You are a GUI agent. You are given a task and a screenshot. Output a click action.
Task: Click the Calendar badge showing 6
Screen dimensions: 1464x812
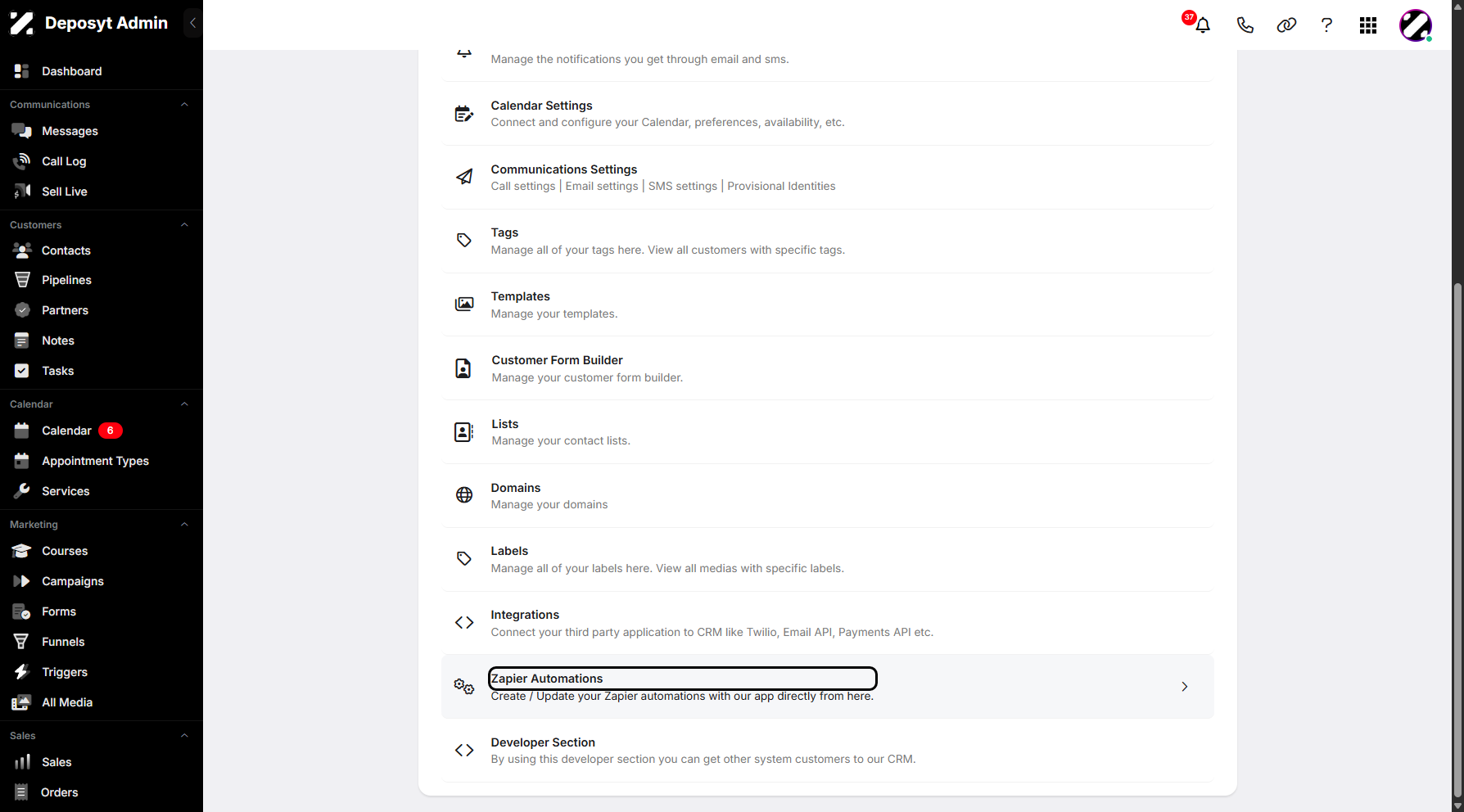pos(111,431)
